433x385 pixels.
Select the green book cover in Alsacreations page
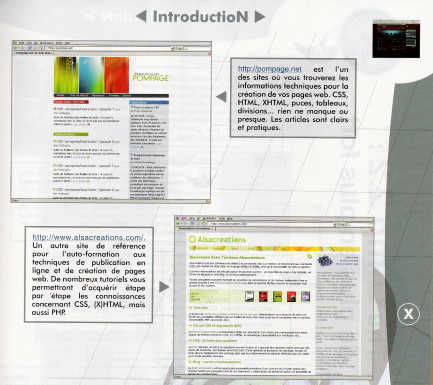click(x=277, y=296)
